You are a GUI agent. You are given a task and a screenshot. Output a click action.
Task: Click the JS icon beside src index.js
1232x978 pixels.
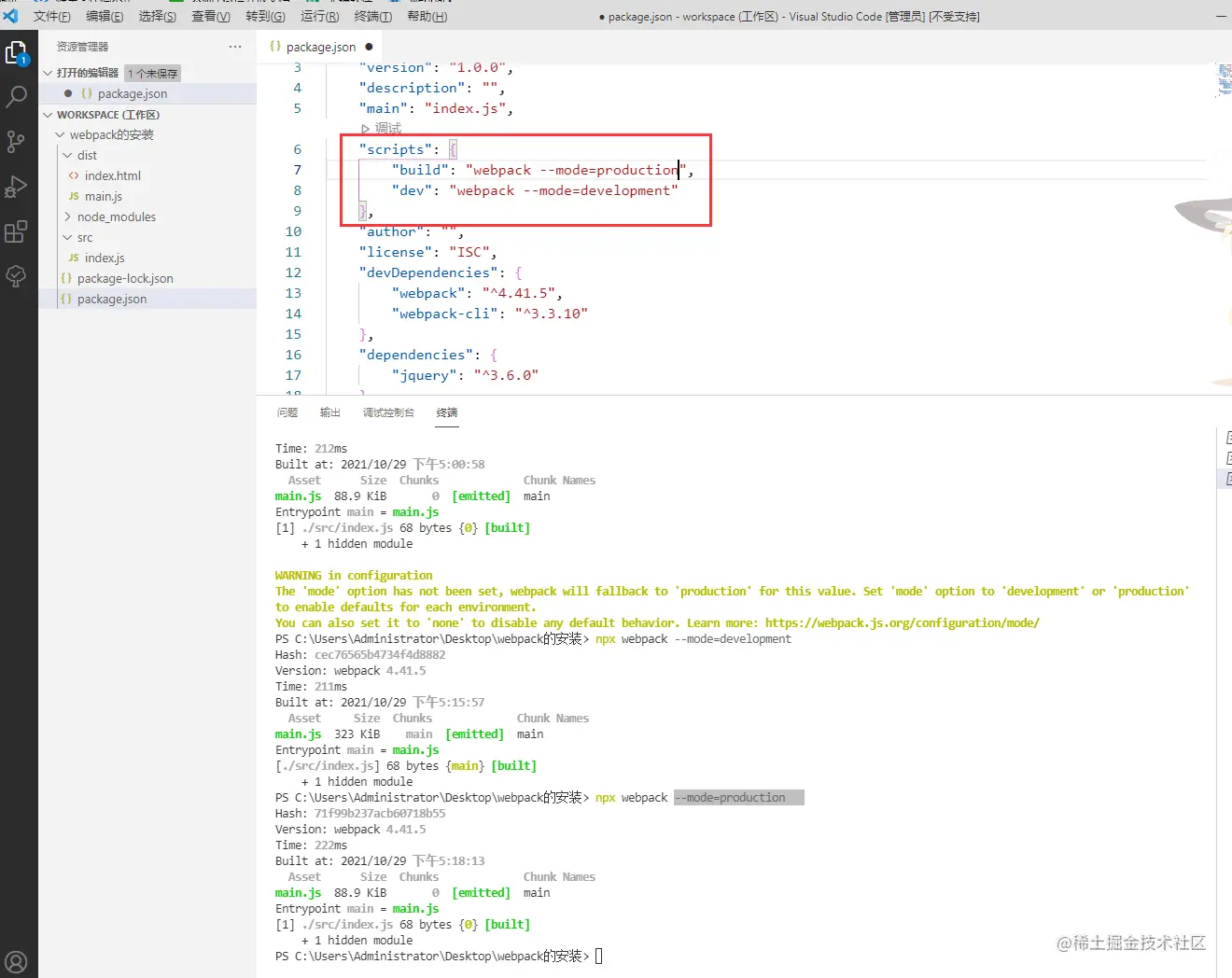click(x=74, y=258)
